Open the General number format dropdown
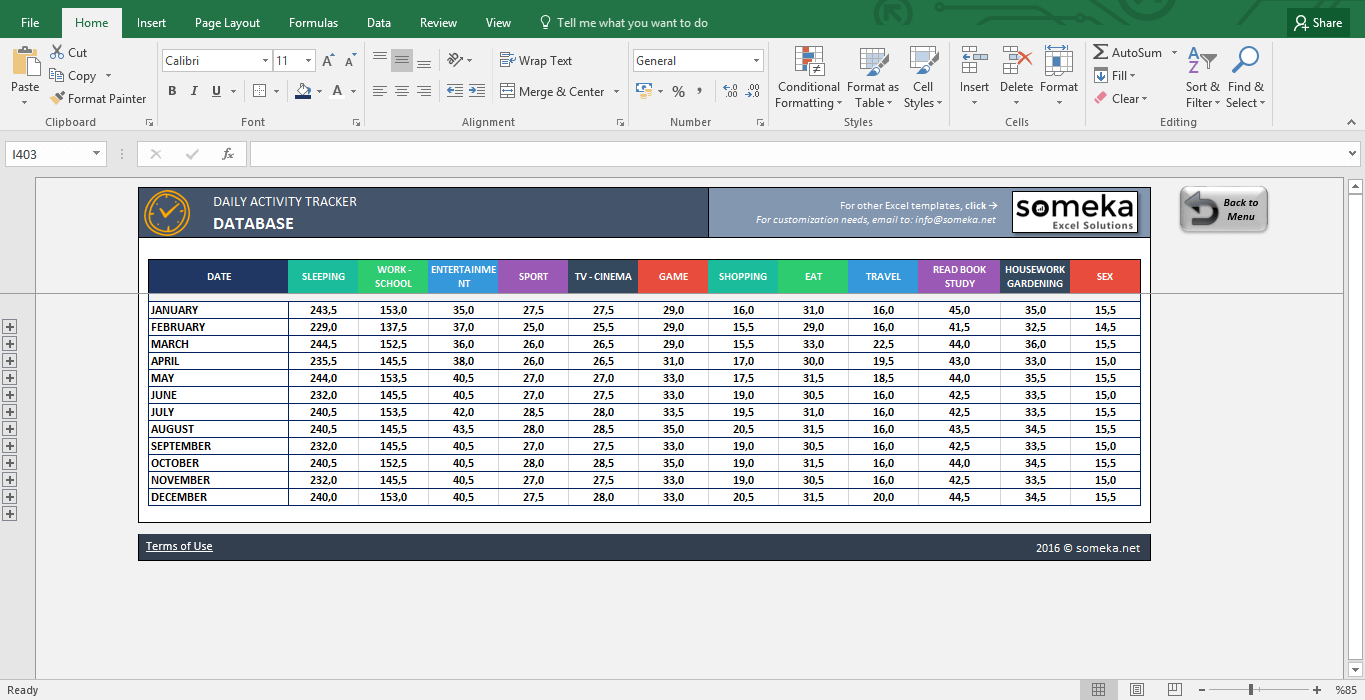This screenshot has width=1365, height=700. (756, 61)
